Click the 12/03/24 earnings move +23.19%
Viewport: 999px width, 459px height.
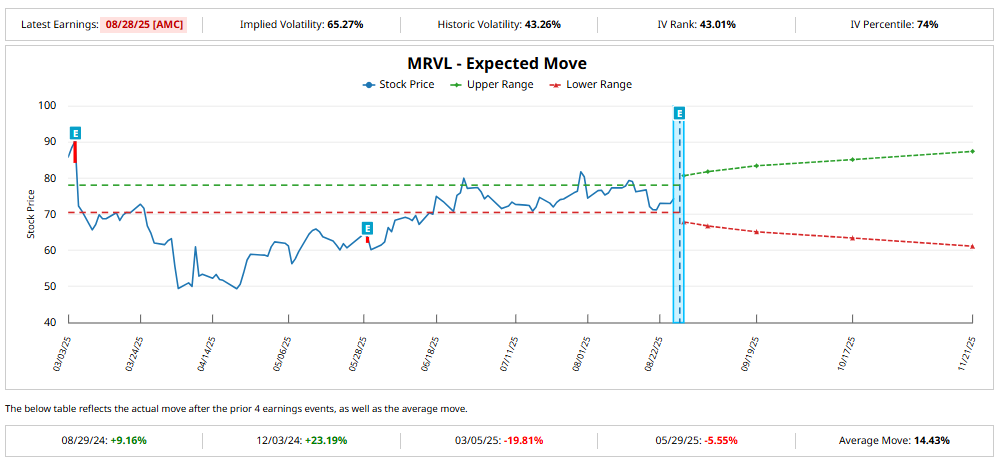tap(324, 441)
